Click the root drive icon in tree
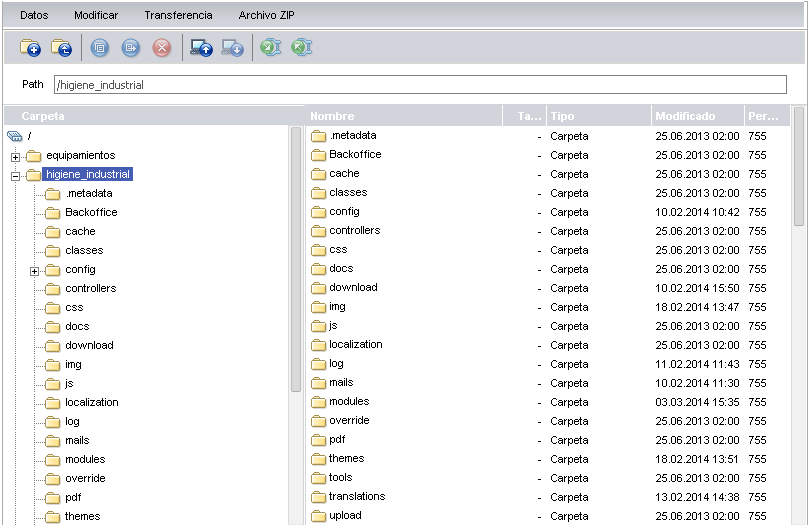This screenshot has width=811, height=525. click(x=15, y=136)
